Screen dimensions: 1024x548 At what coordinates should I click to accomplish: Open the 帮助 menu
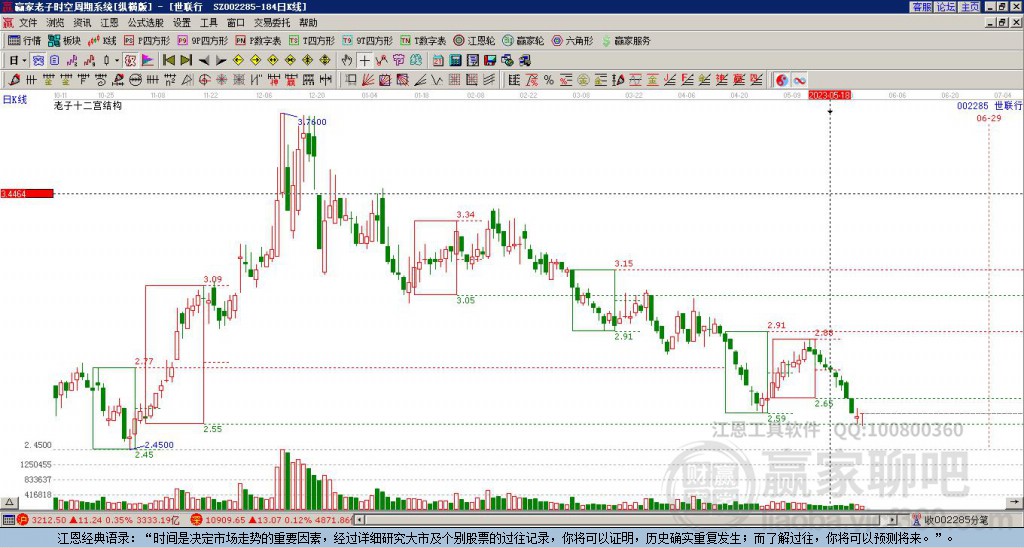click(308, 23)
